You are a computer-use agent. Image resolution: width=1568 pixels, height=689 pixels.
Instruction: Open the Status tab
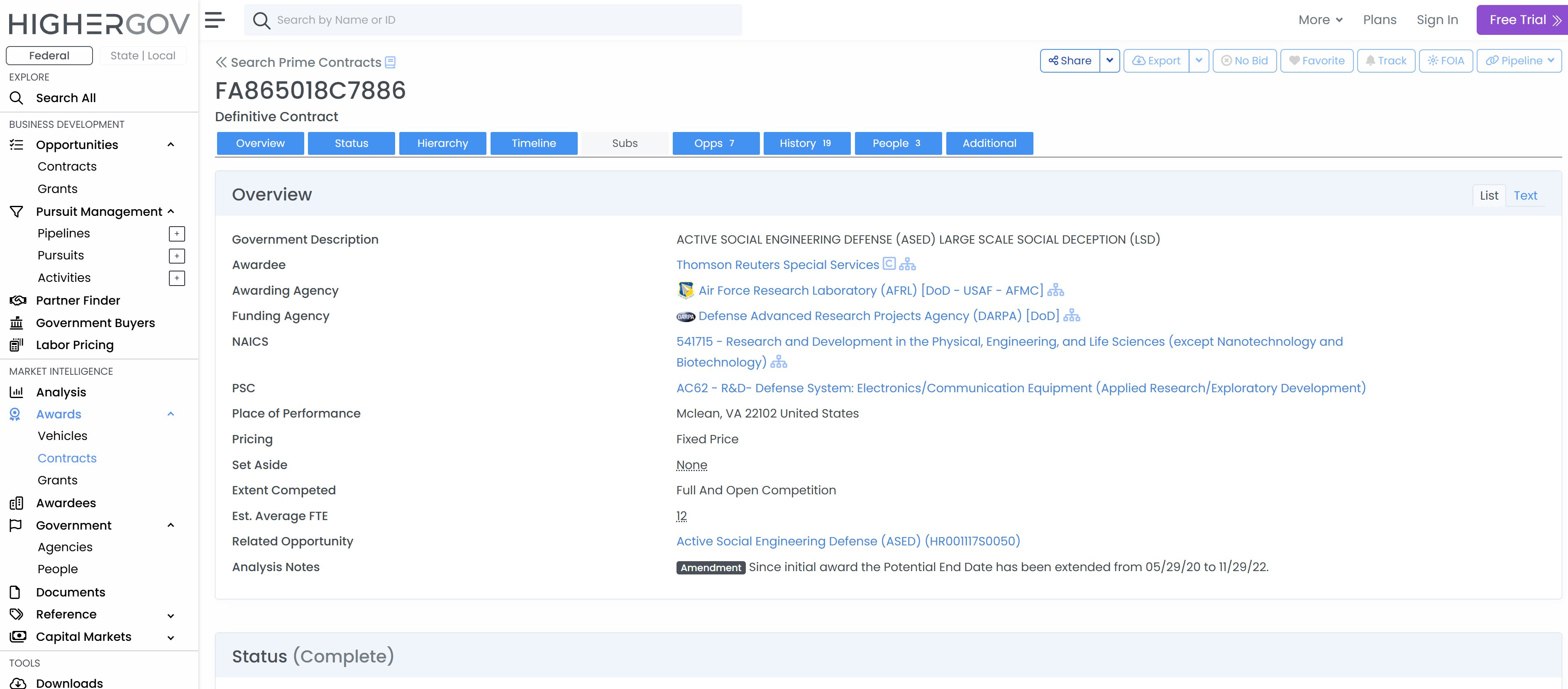[351, 144]
